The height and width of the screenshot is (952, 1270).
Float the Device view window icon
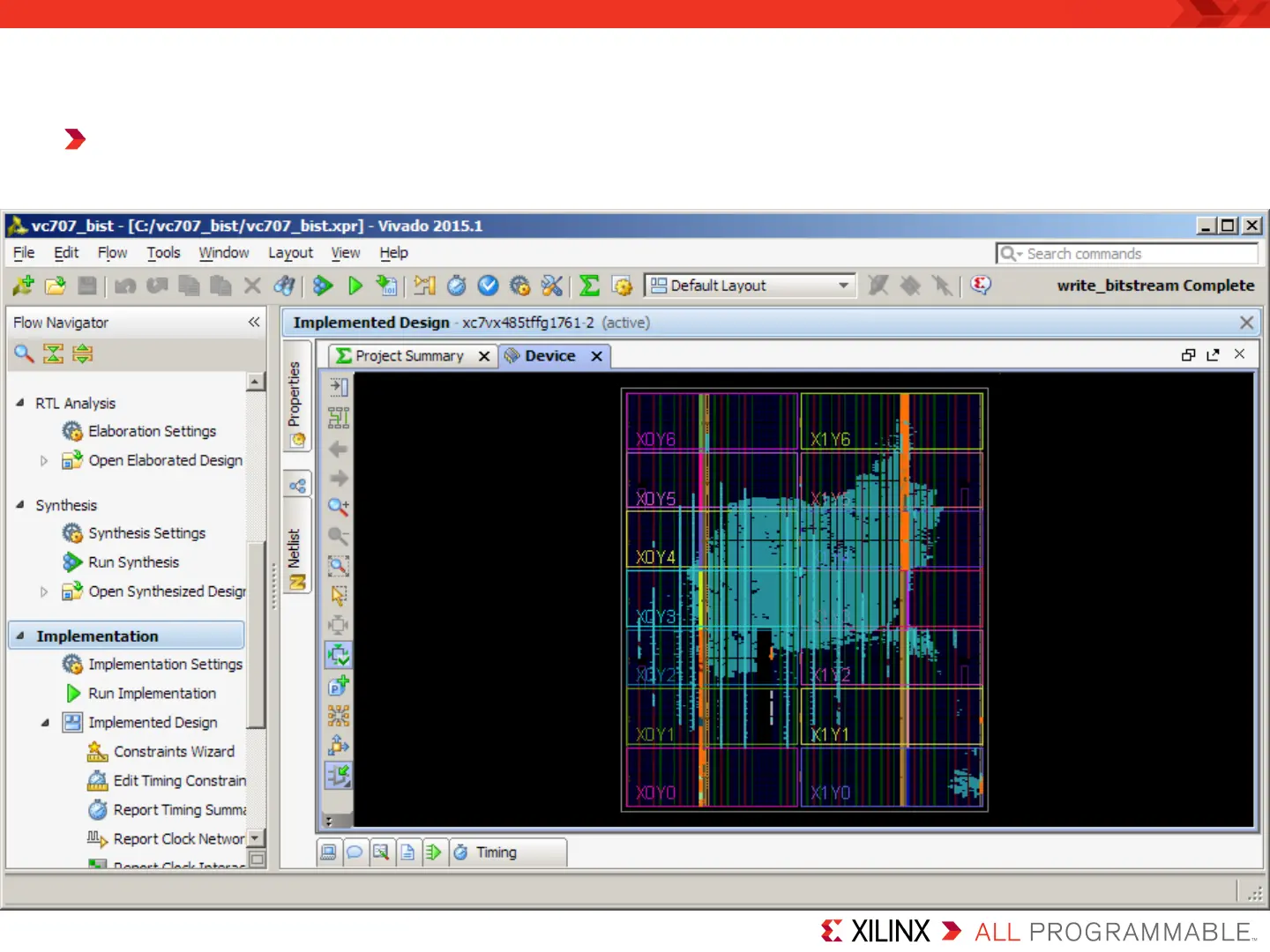point(1214,354)
